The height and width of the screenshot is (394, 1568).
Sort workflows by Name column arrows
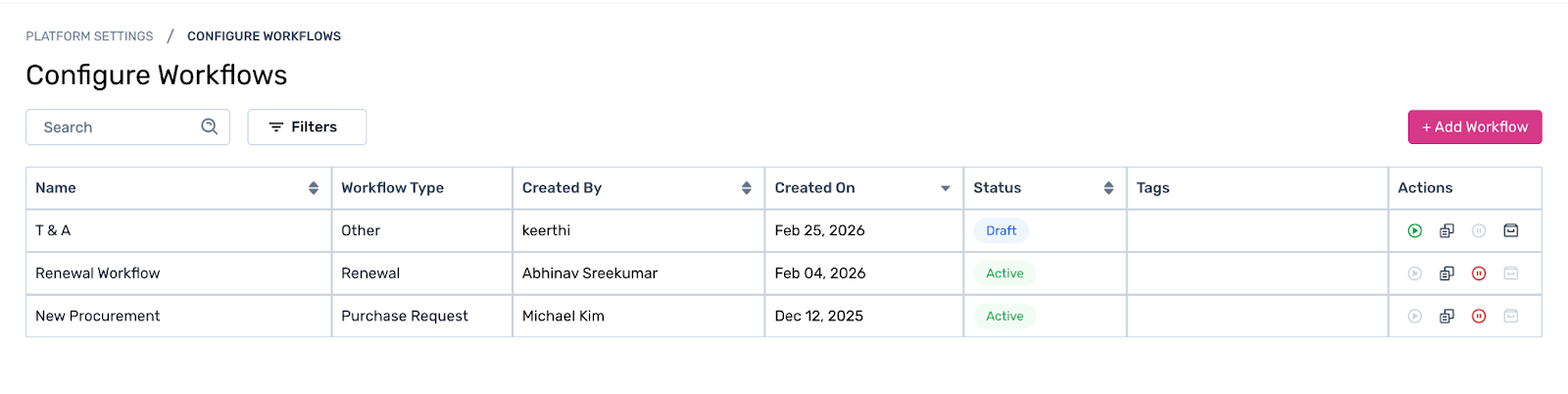[x=314, y=188]
